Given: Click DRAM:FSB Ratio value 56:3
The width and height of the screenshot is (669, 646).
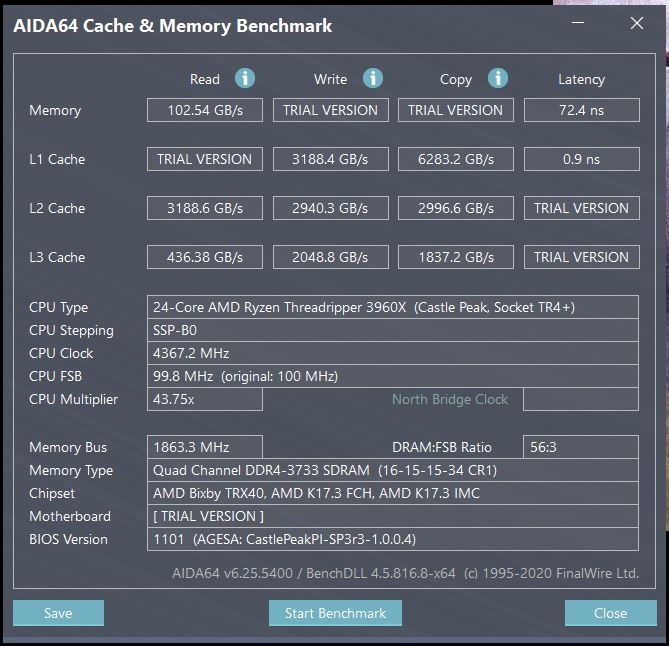Looking at the screenshot, I should (x=581, y=447).
